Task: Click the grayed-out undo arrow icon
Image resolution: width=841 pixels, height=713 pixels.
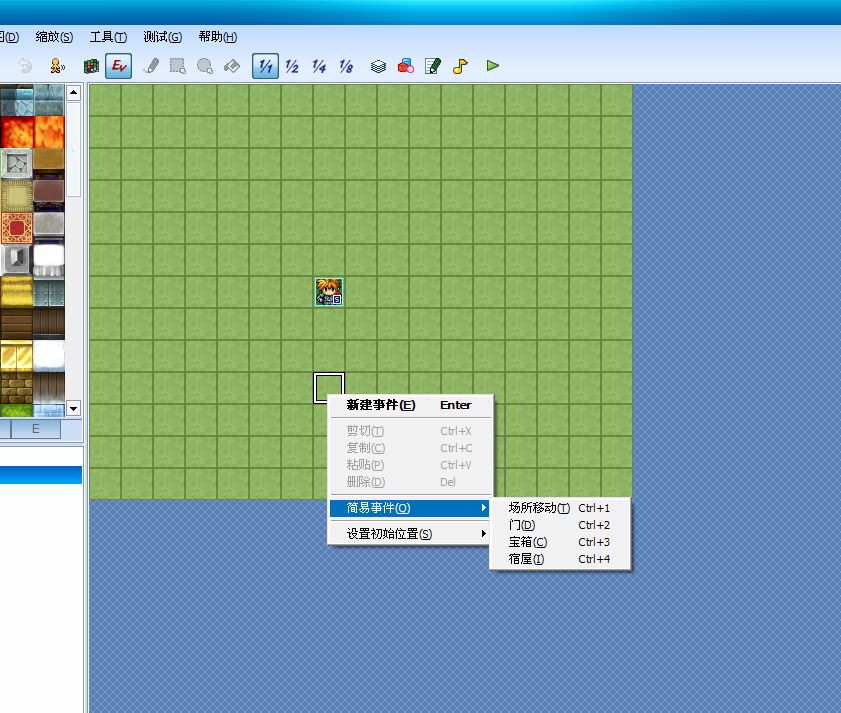Action: coord(25,66)
